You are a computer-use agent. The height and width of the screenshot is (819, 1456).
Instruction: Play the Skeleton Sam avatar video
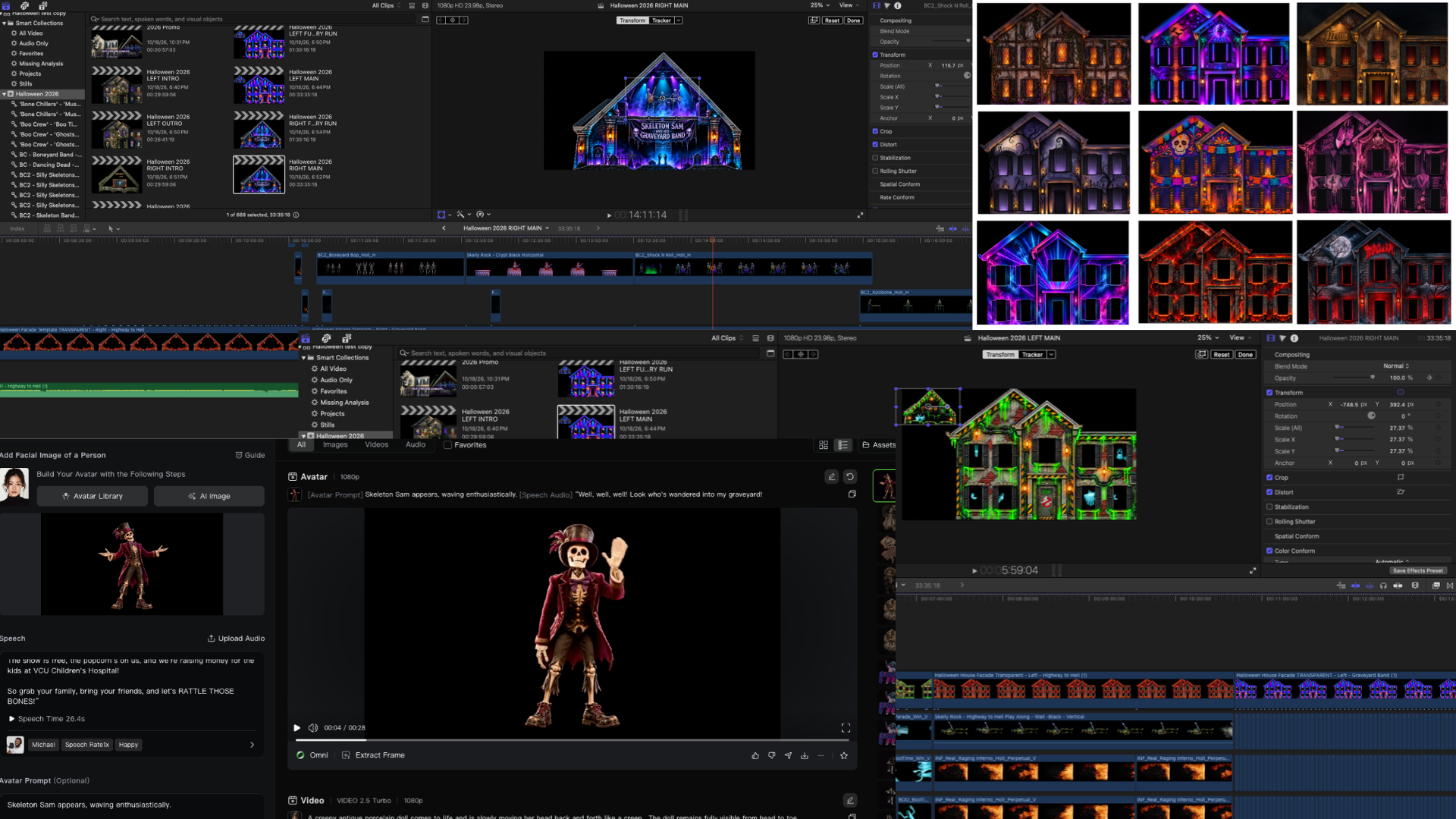tap(297, 728)
